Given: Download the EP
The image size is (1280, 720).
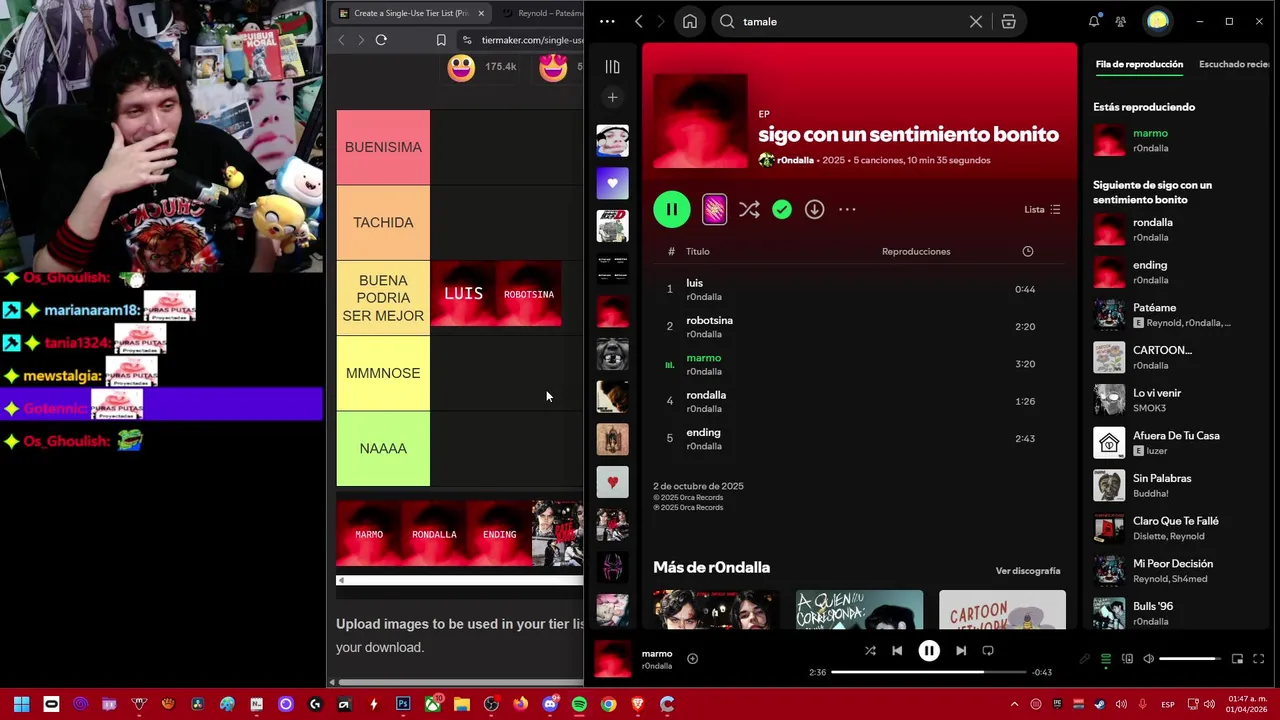Looking at the screenshot, I should (814, 209).
